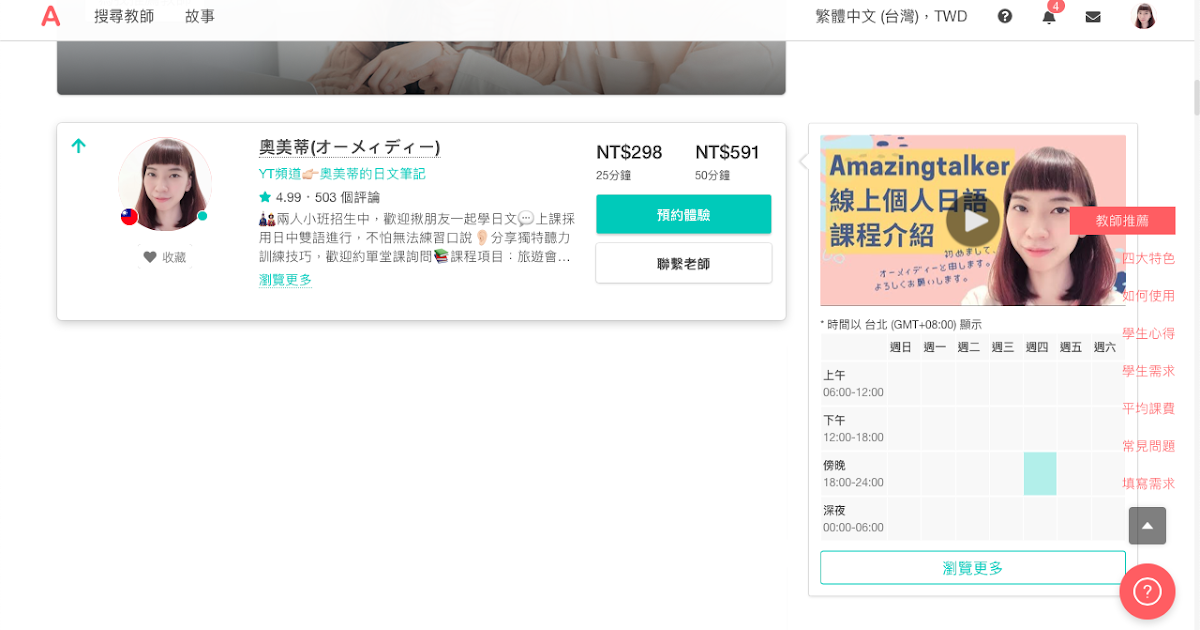Open 搜尋教師 in the top navigation

click(124, 16)
